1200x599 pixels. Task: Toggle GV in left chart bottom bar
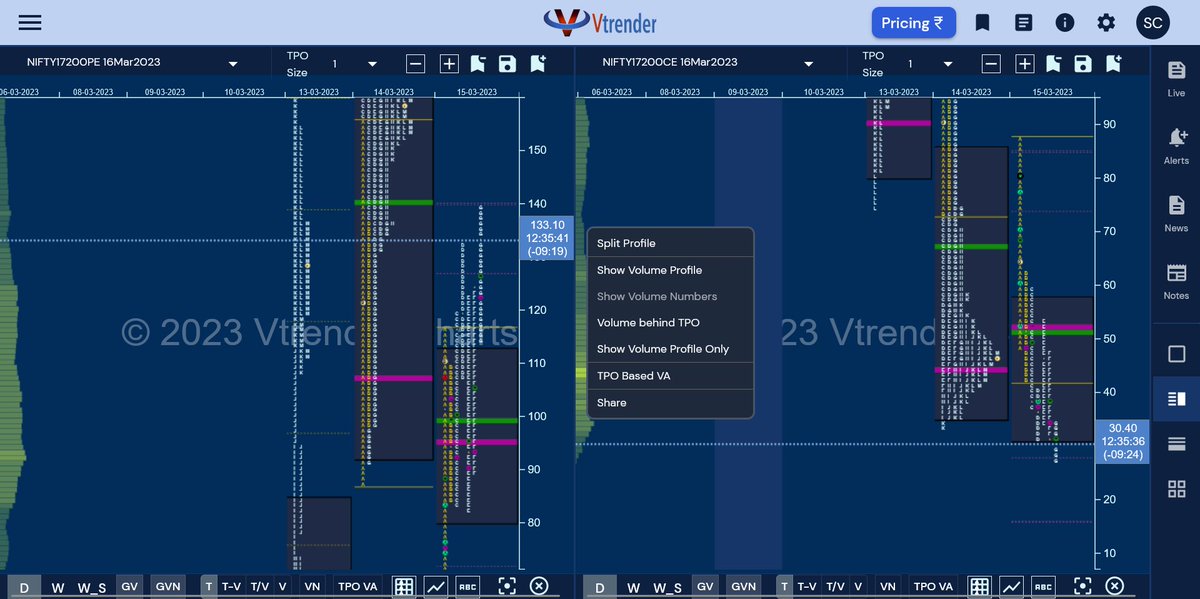[130, 587]
